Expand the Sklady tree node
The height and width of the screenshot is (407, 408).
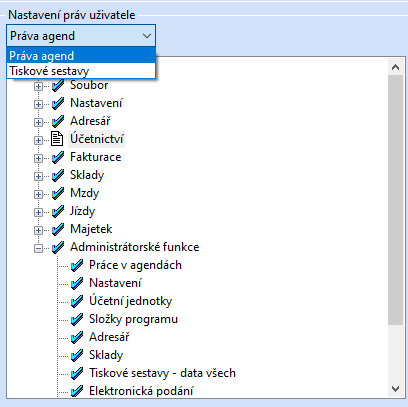point(38,176)
